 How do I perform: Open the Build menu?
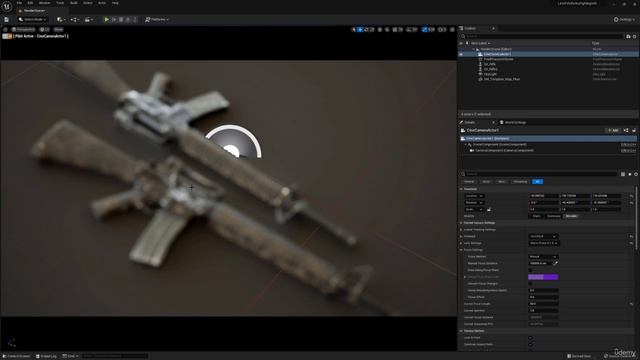click(74, 3)
